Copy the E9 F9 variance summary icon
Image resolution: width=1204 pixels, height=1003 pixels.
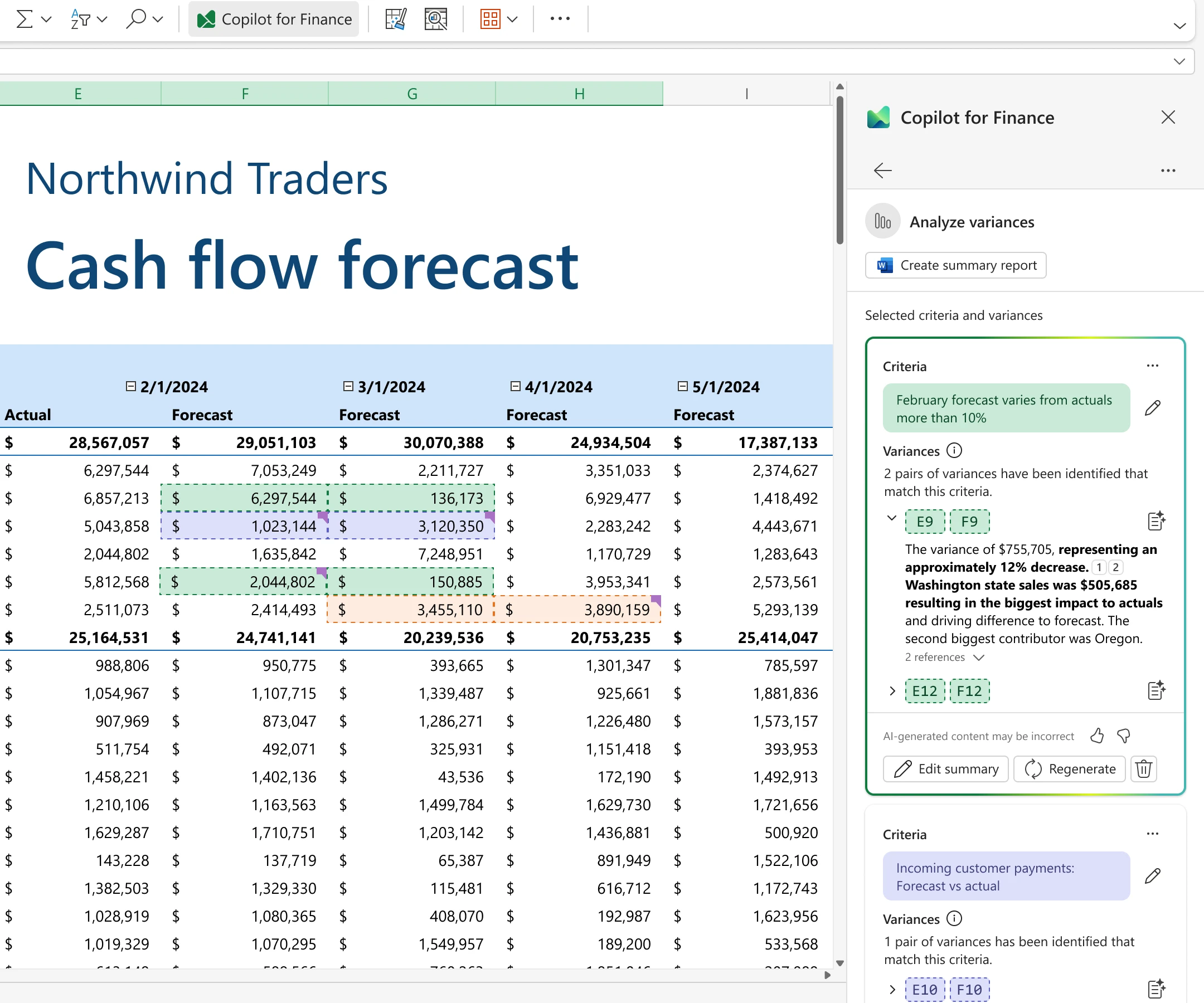pos(1157,520)
